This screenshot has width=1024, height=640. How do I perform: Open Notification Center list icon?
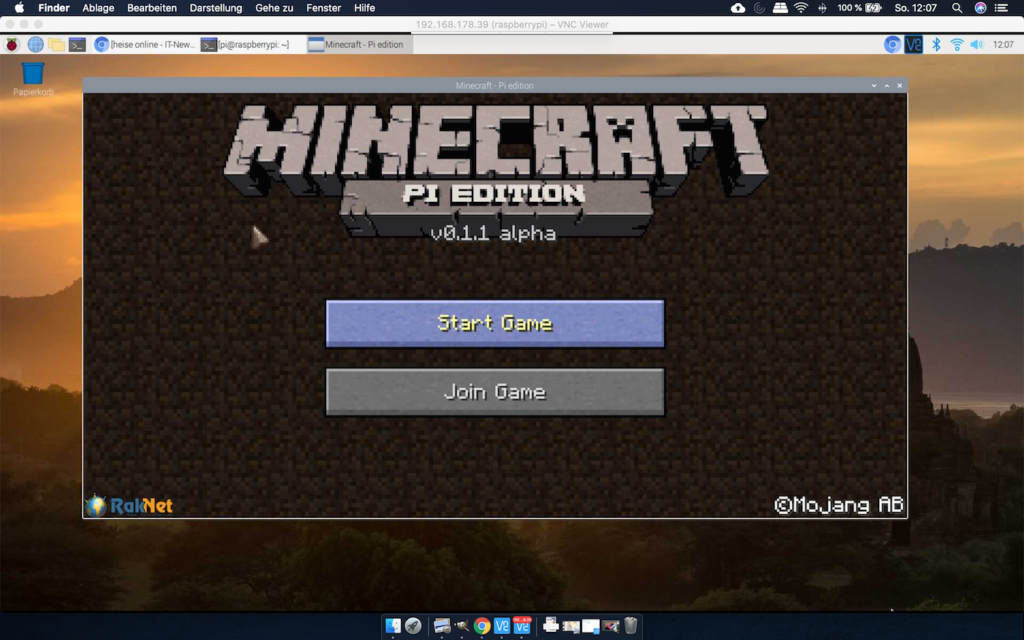coord(1001,8)
